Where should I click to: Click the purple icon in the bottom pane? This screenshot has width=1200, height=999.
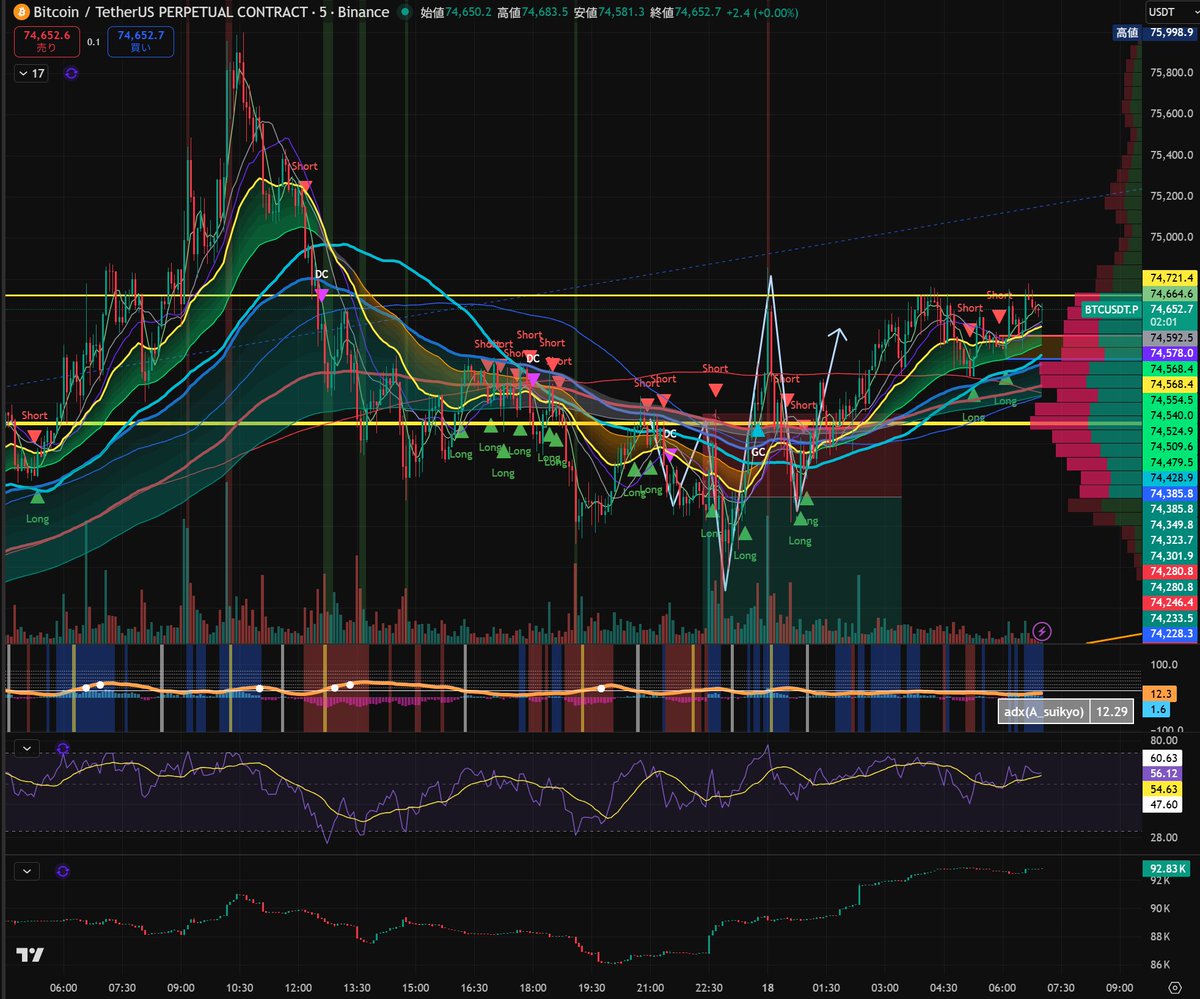click(x=64, y=870)
